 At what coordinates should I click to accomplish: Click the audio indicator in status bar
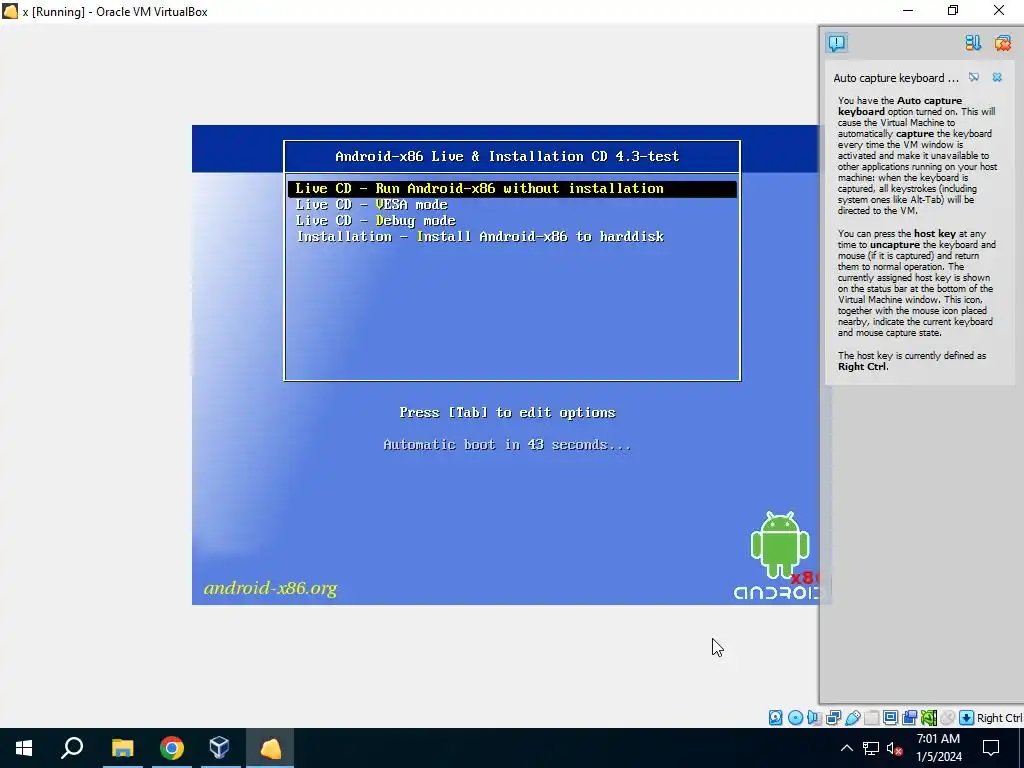click(814, 718)
